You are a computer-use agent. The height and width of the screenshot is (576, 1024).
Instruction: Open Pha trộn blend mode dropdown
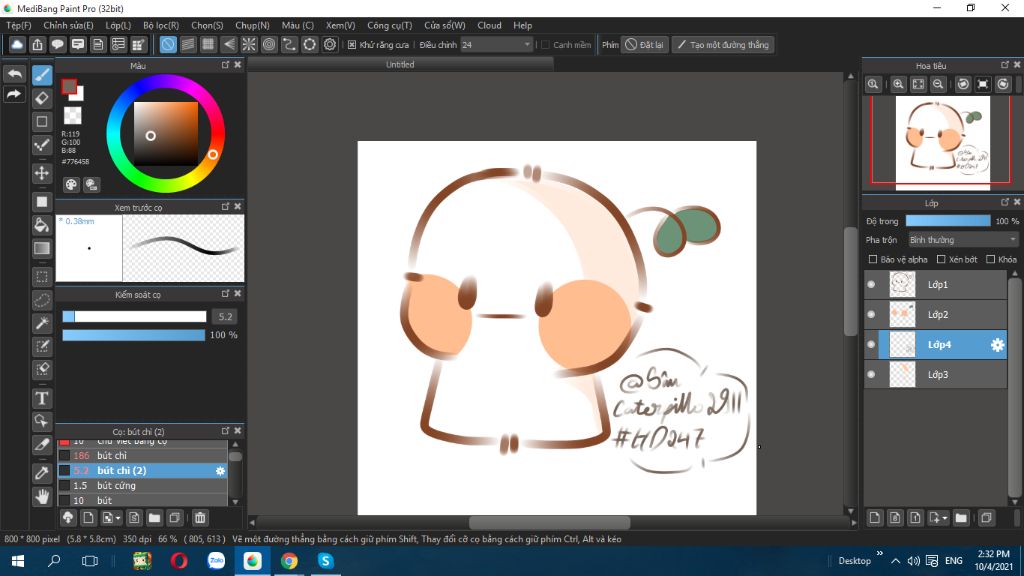[963, 240]
